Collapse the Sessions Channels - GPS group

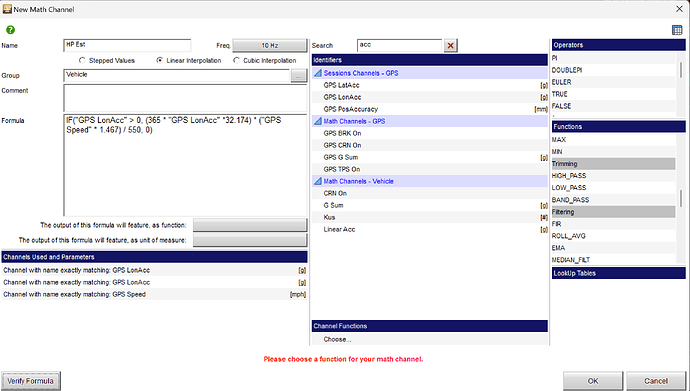318,73
